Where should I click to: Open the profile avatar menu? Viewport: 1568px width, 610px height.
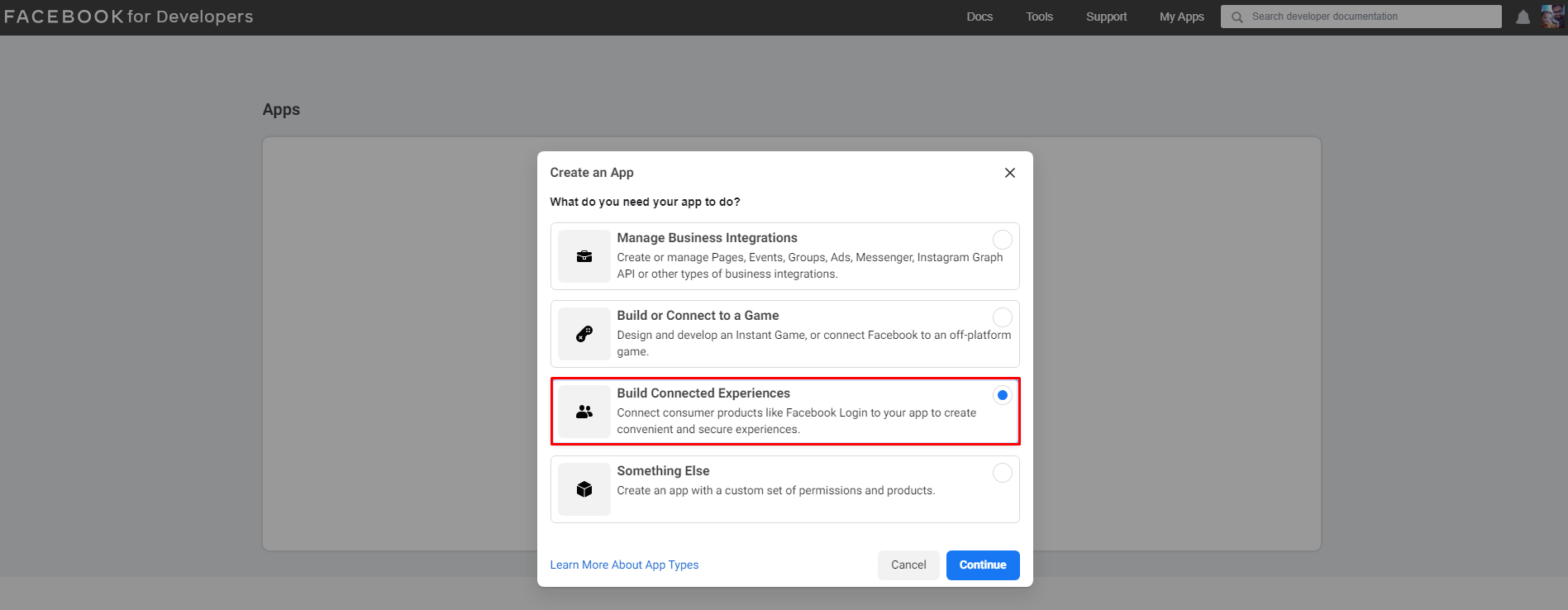1552,17
